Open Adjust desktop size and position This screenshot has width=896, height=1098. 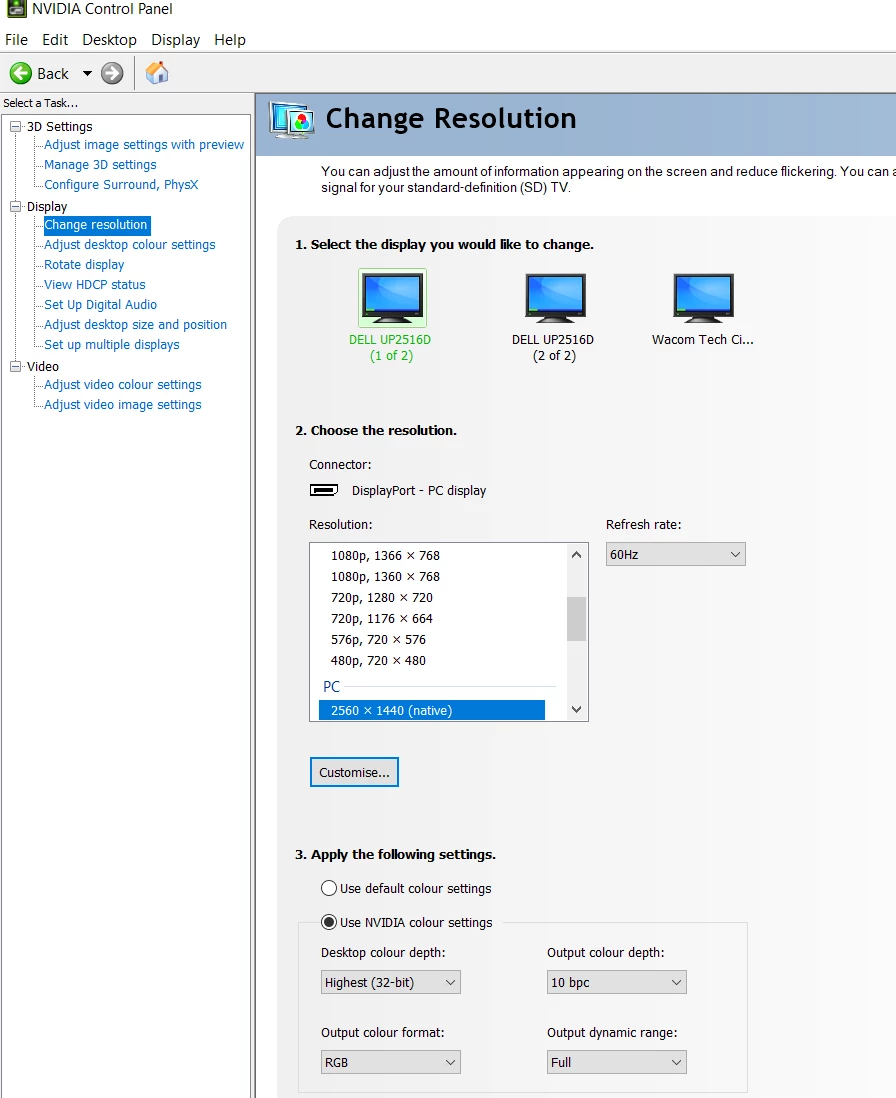tap(135, 325)
